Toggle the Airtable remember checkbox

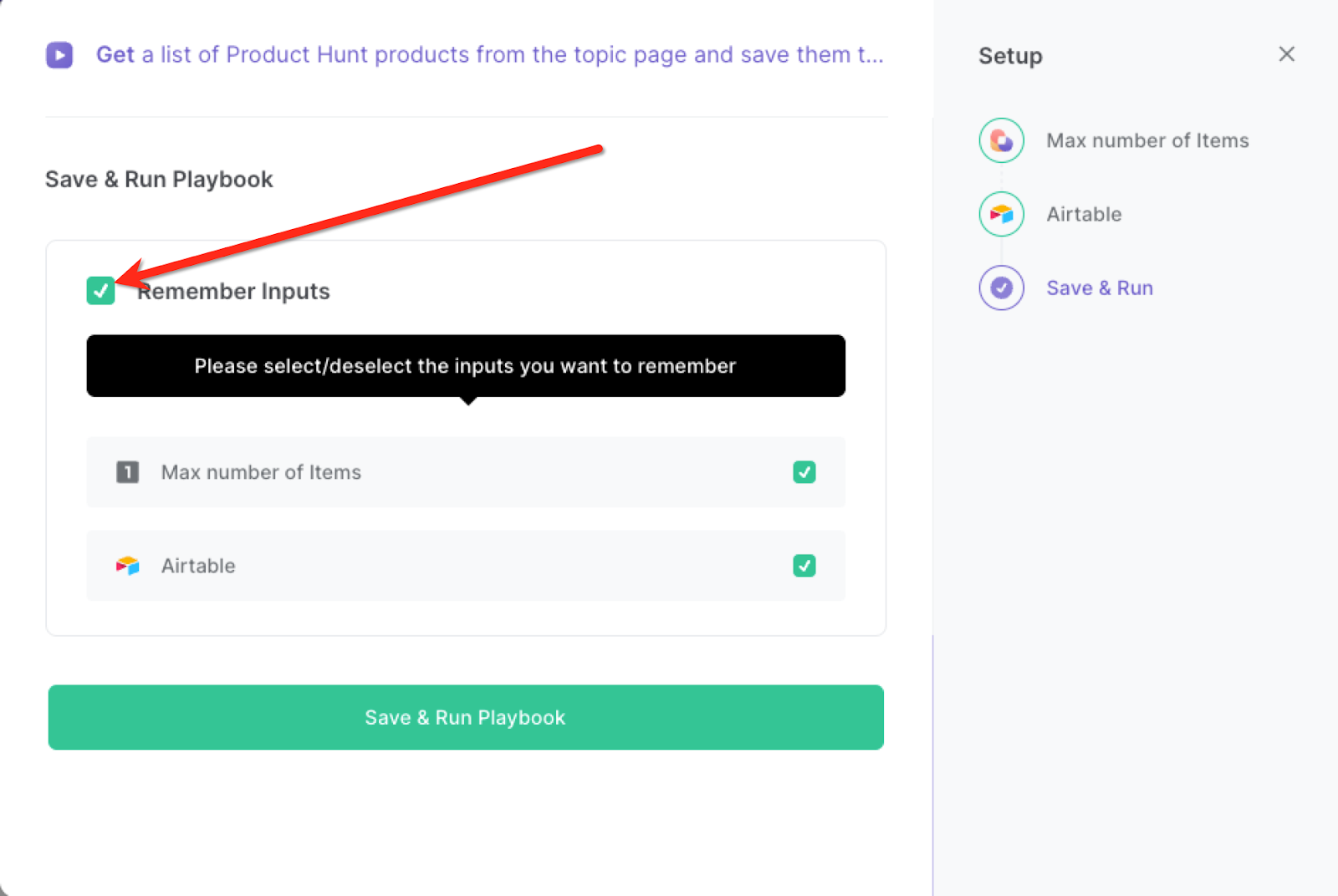click(804, 566)
